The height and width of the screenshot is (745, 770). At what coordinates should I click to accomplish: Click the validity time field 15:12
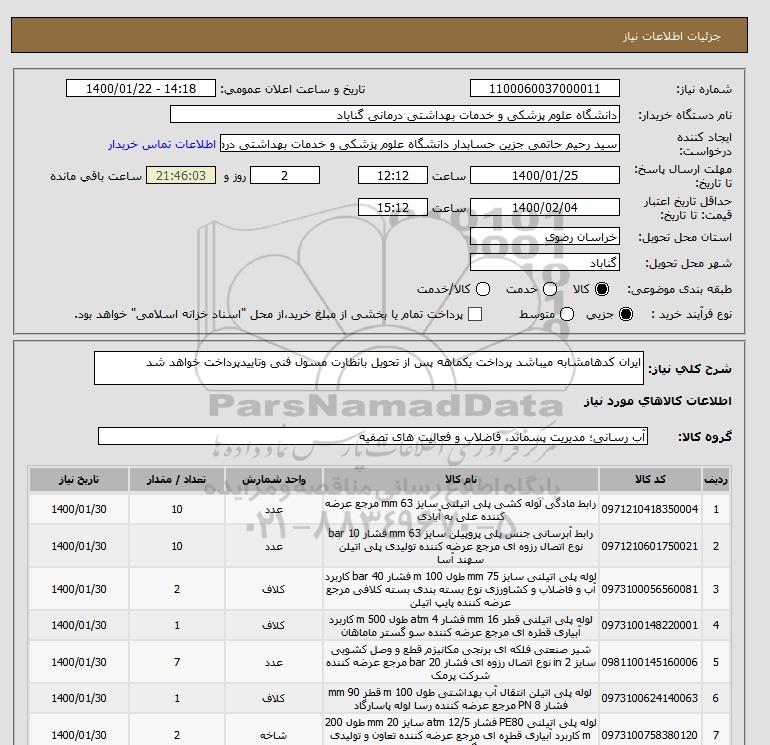tap(393, 207)
